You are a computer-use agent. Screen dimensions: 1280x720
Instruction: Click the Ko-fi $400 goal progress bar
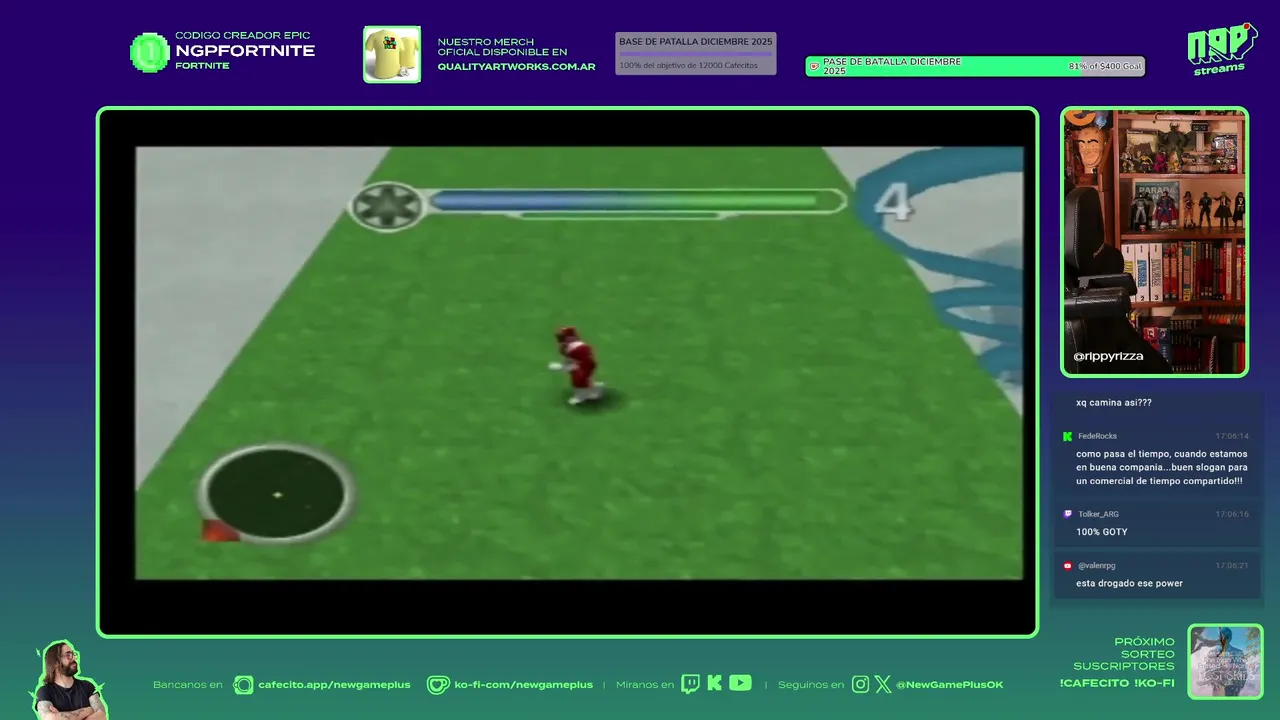pos(975,66)
